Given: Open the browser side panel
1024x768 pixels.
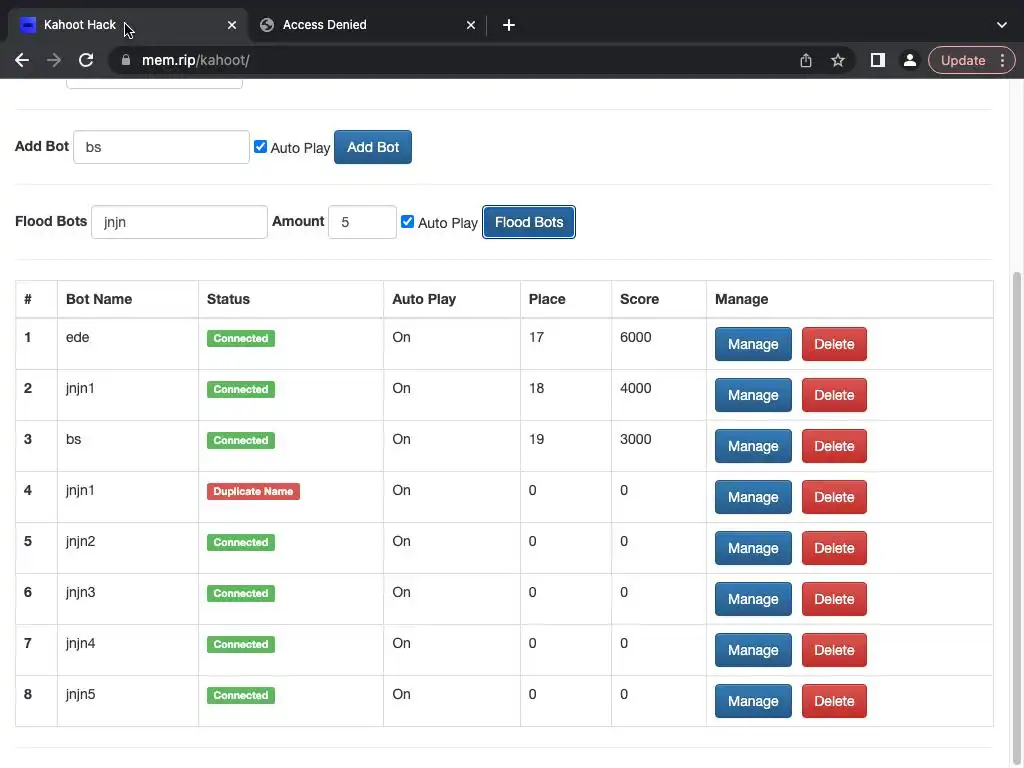Looking at the screenshot, I should 878,61.
